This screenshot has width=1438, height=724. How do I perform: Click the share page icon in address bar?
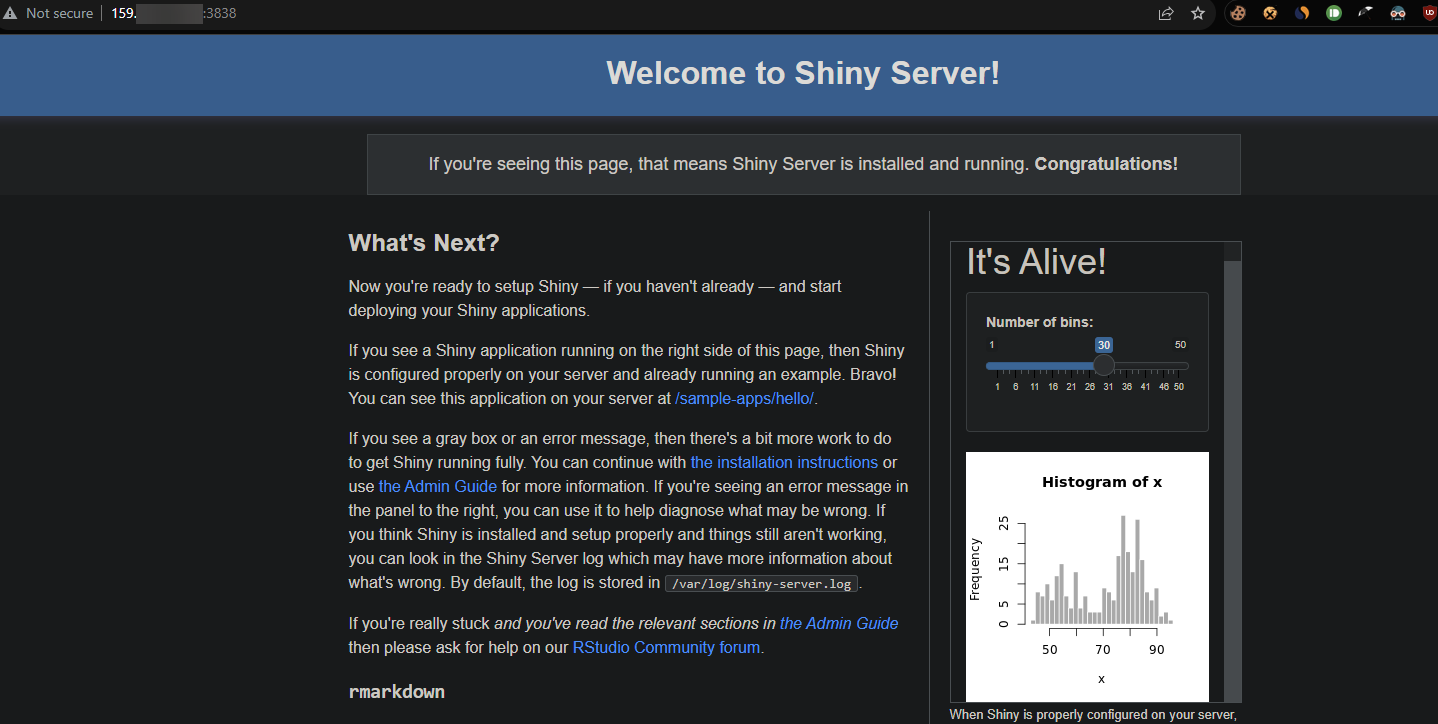point(1166,14)
